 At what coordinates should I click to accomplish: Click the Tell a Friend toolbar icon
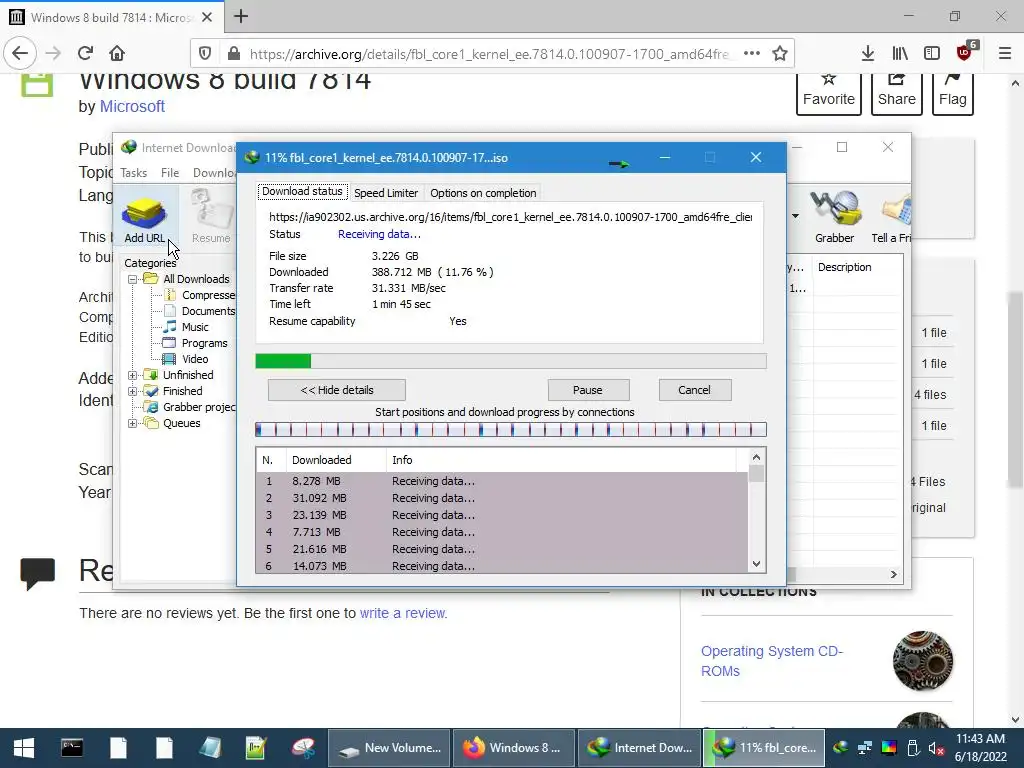[x=892, y=218]
